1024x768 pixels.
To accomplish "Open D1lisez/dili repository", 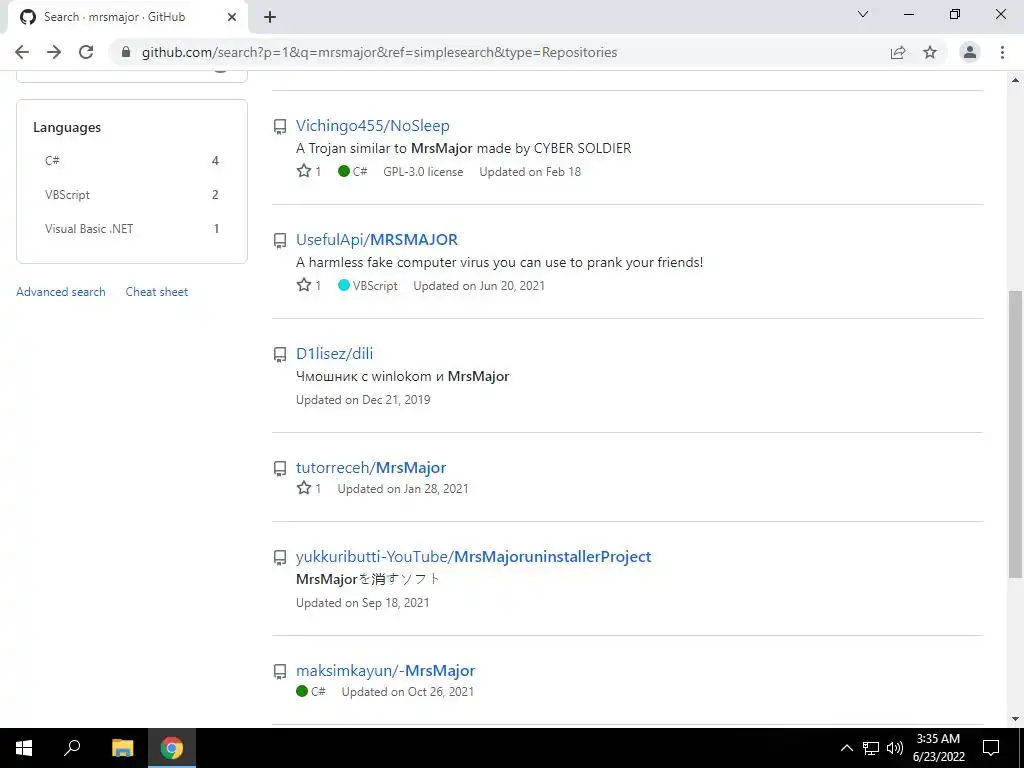I will click(x=334, y=353).
